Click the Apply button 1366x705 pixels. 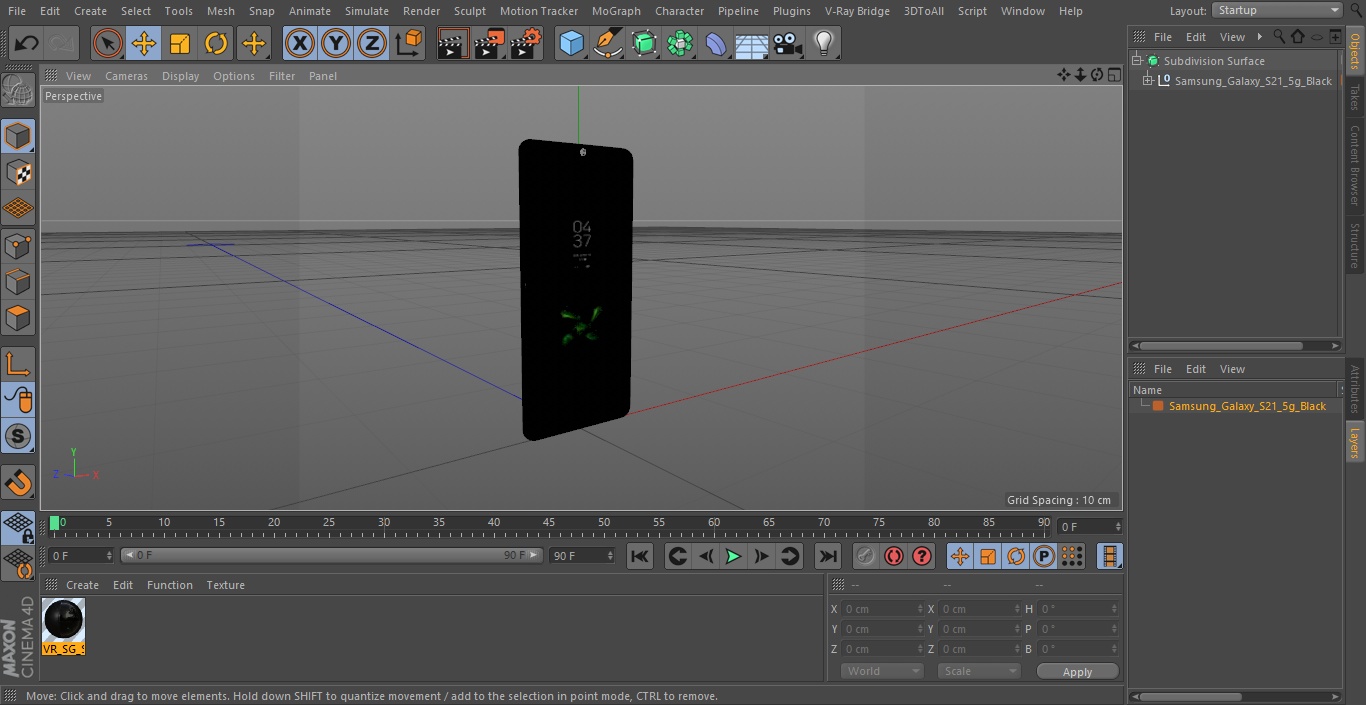point(1077,672)
